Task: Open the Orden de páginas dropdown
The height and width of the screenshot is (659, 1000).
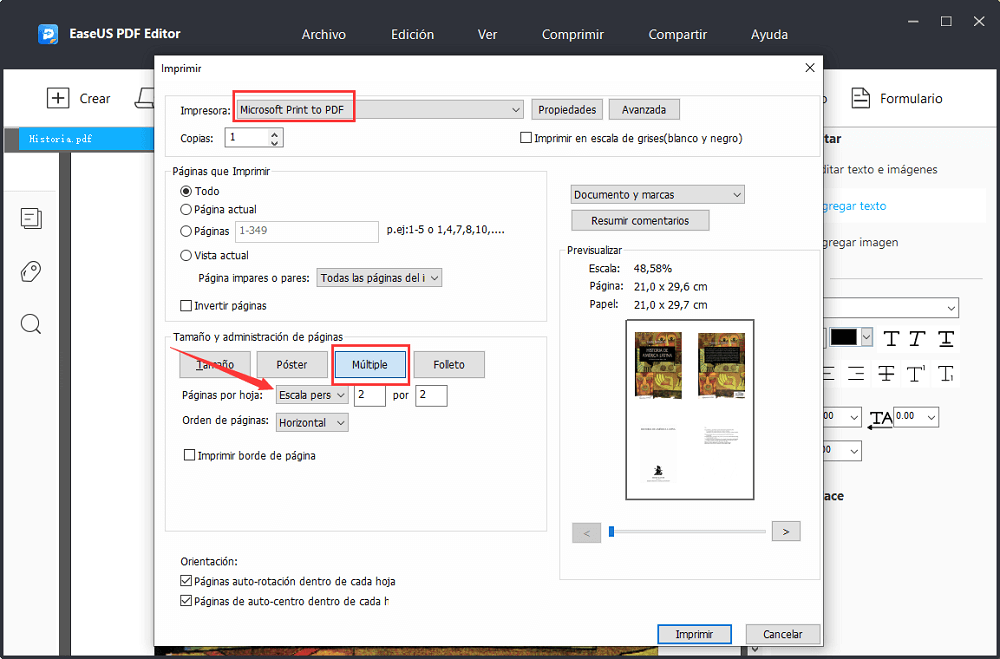Action: pyautogui.click(x=312, y=423)
